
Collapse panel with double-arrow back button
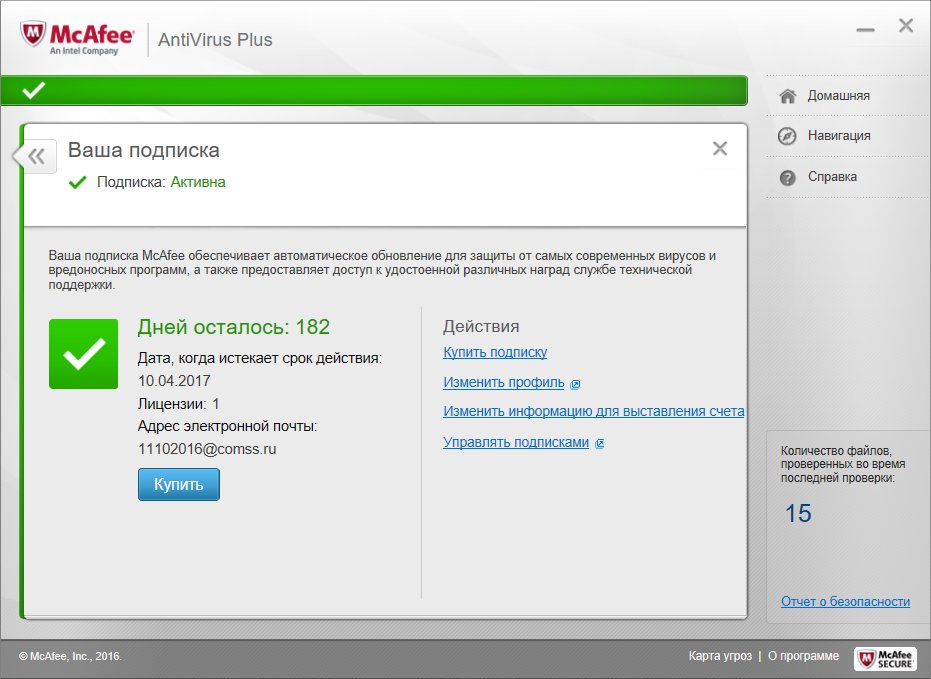34,157
